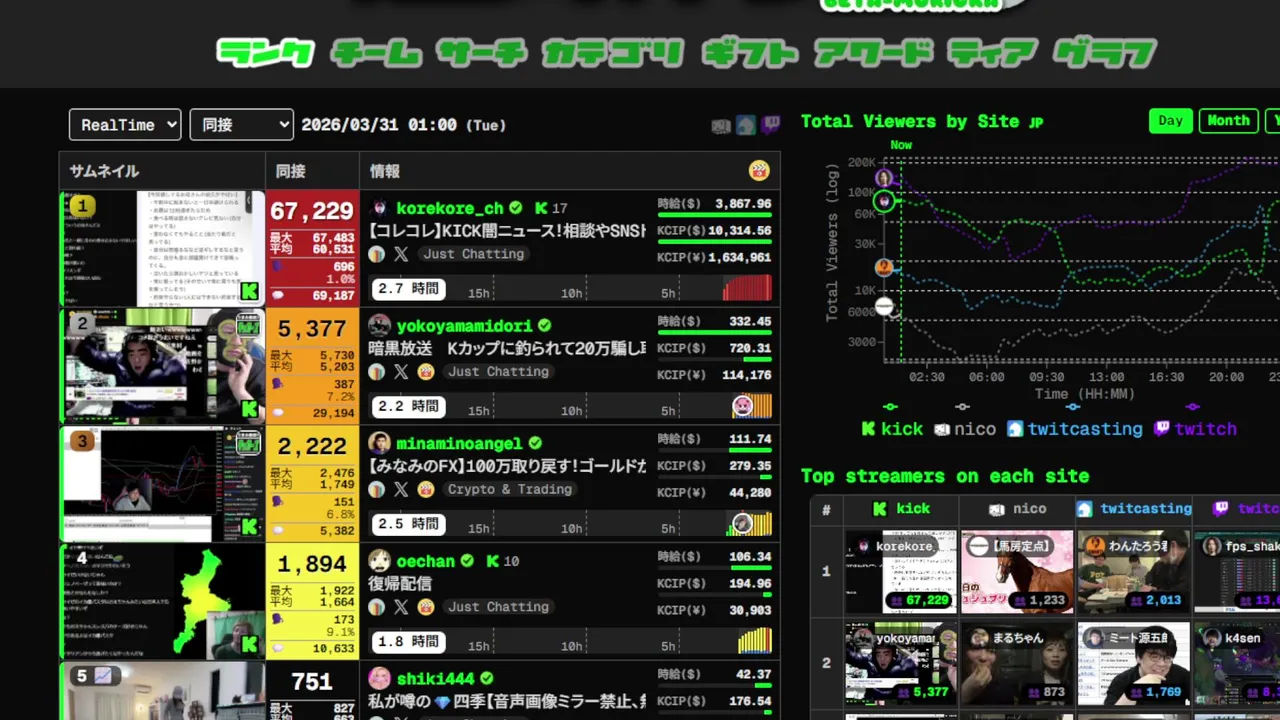Toggle kick series in chart legend
Viewport: 1280px width, 720px height.
(892, 428)
